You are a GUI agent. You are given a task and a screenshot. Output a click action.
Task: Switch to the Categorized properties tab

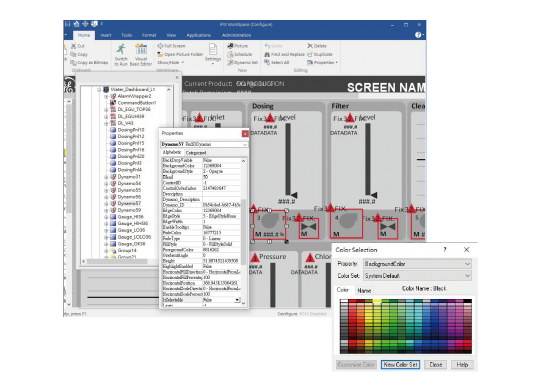[x=196, y=153]
